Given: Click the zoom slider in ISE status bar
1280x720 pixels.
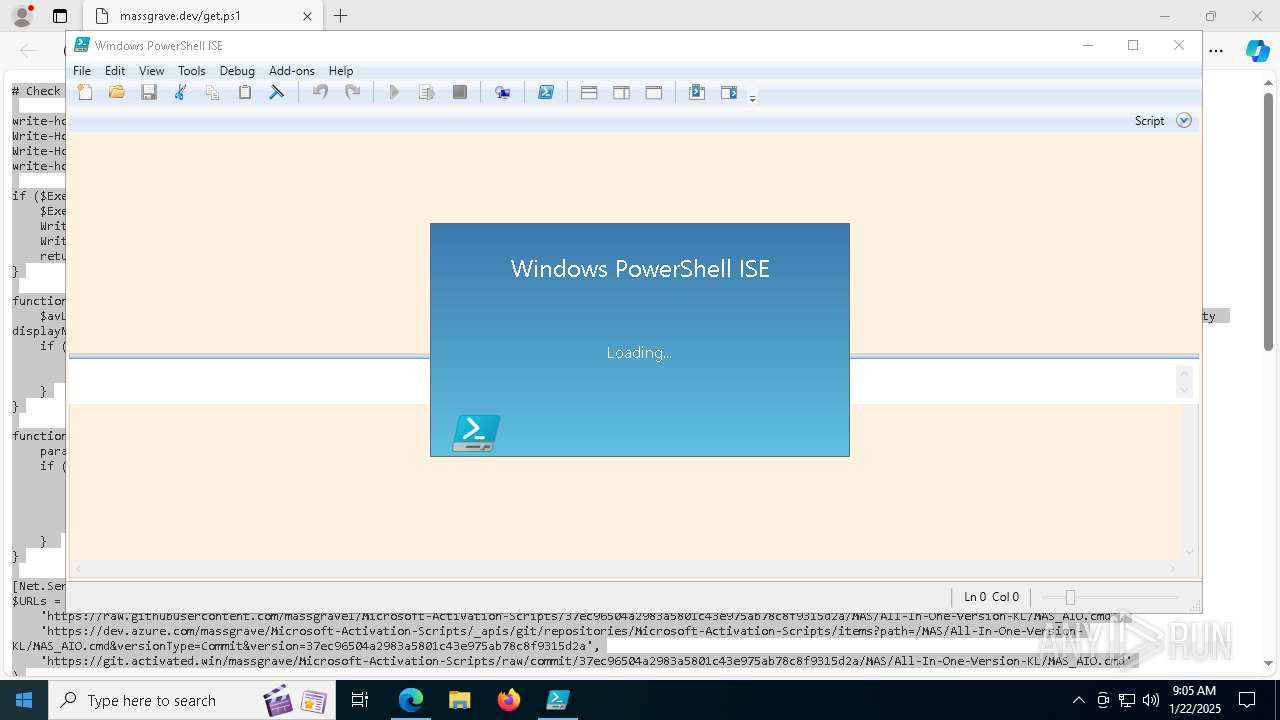Looking at the screenshot, I should pyautogui.click(x=1070, y=597).
